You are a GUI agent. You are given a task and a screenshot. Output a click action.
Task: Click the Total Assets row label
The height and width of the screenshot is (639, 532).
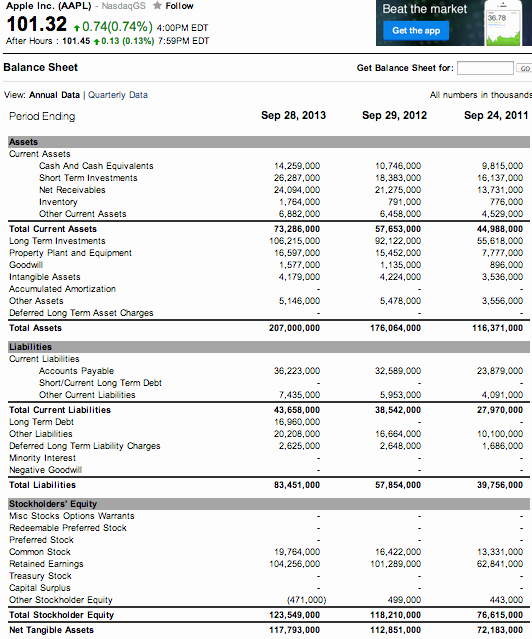[35, 328]
